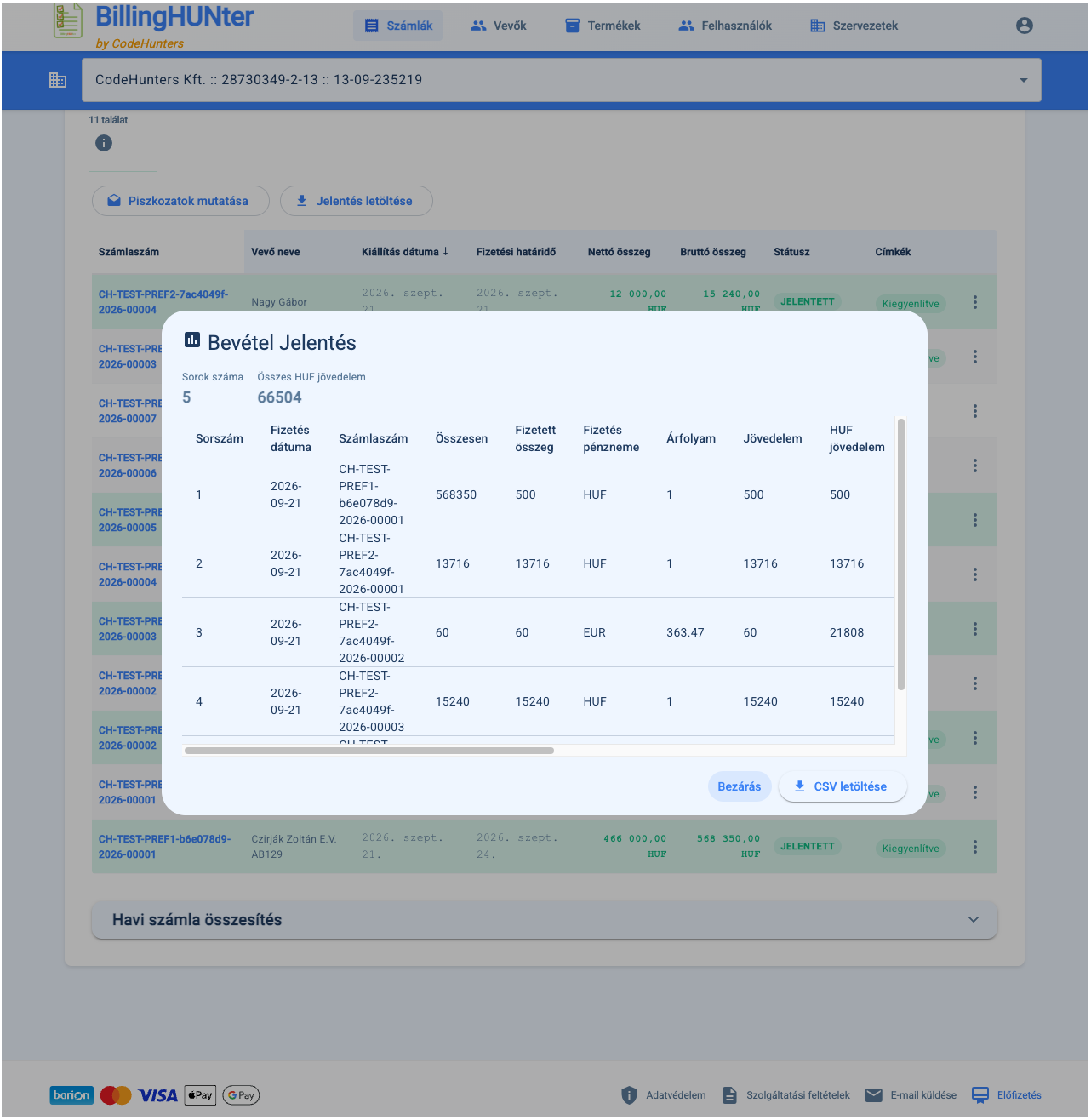Image resolution: width=1091 pixels, height=1120 pixels.
Task: Go to the Számlák tab
Action: [398, 26]
